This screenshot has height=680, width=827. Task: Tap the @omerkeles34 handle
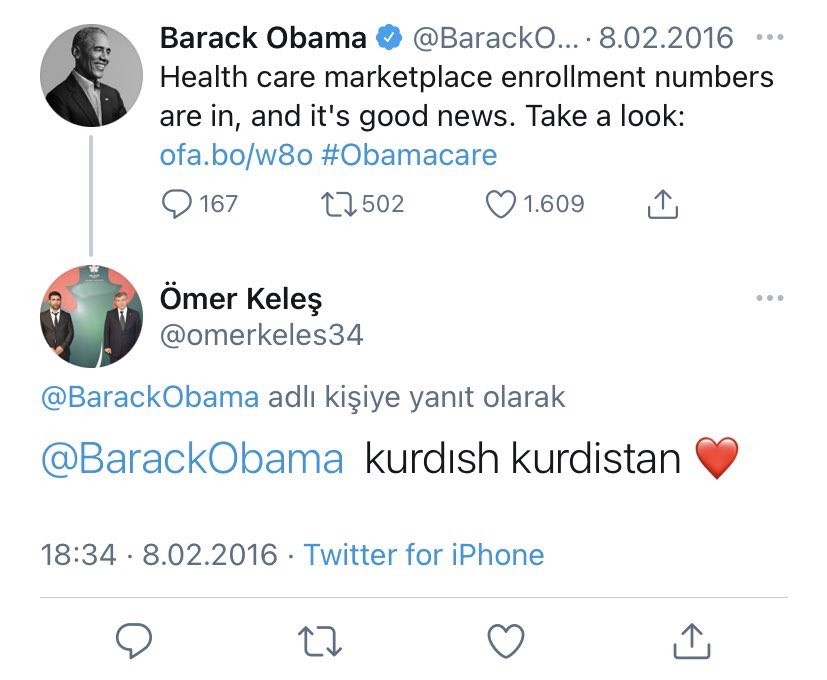click(261, 334)
